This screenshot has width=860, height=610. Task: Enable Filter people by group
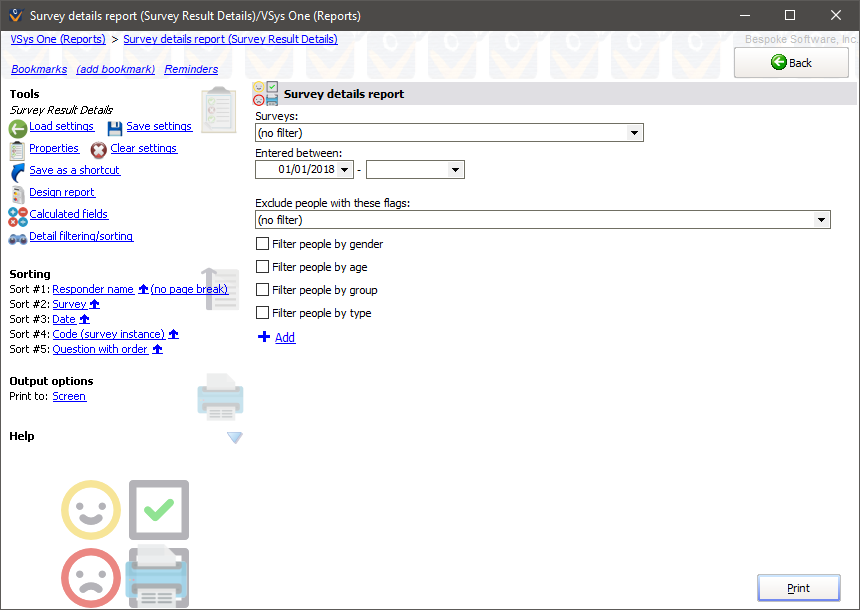262,289
